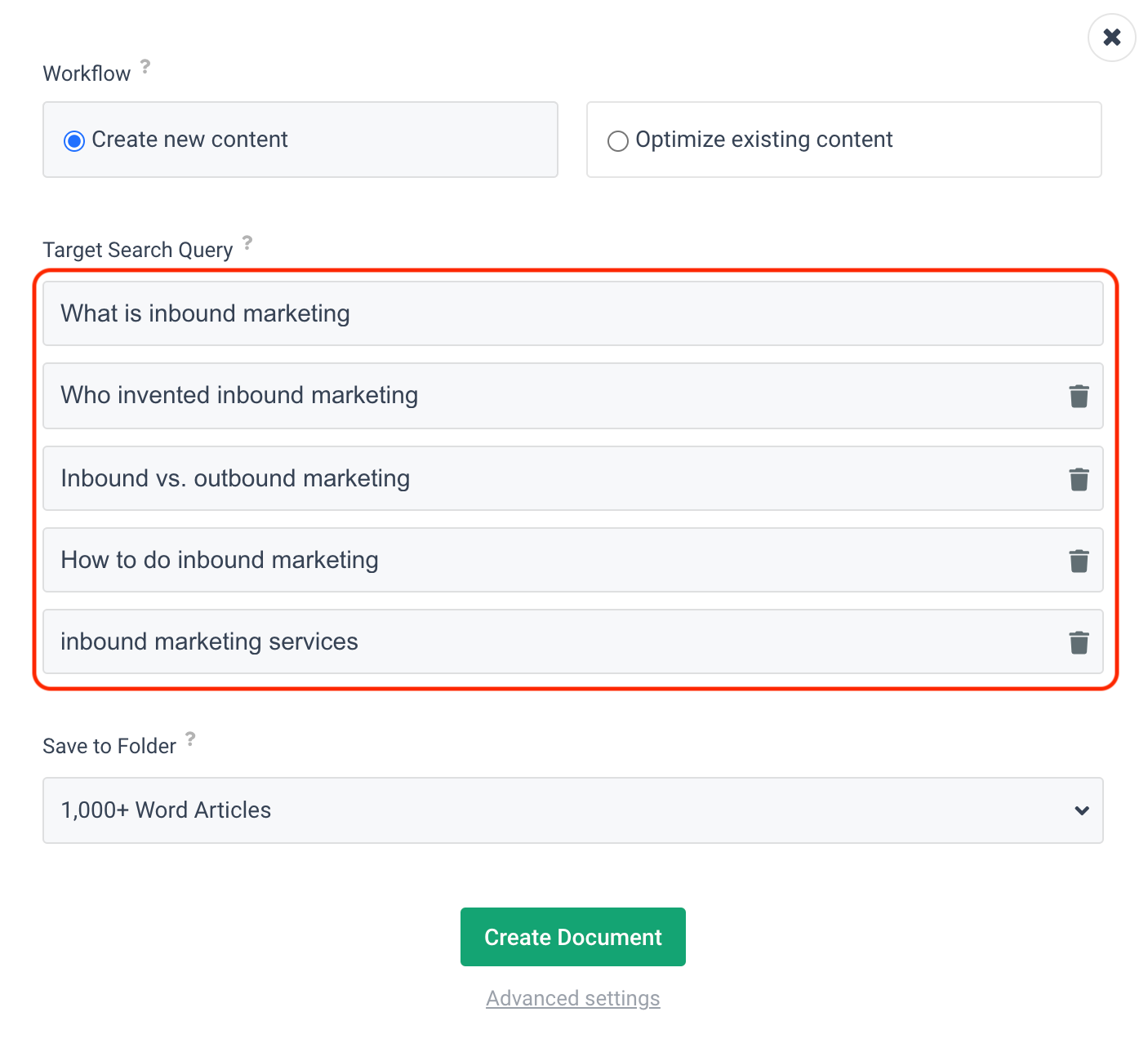Select the 'Create new content' radio button
The height and width of the screenshot is (1043, 1148).
(74, 141)
